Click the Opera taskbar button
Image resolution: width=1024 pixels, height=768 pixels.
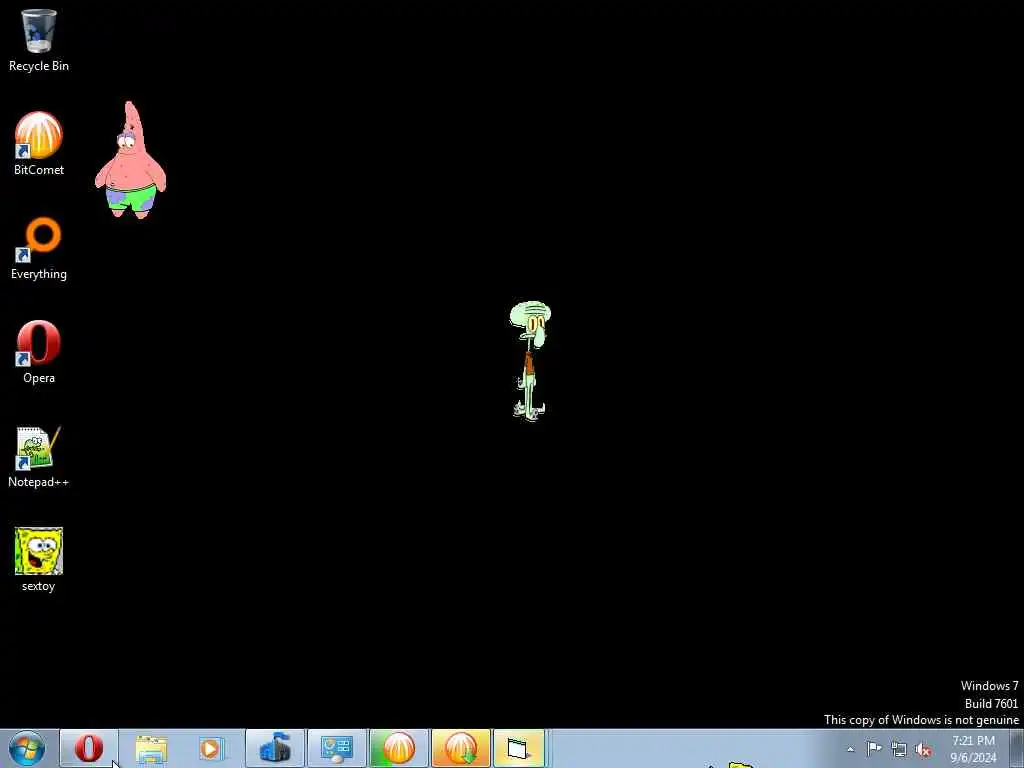[x=89, y=748]
